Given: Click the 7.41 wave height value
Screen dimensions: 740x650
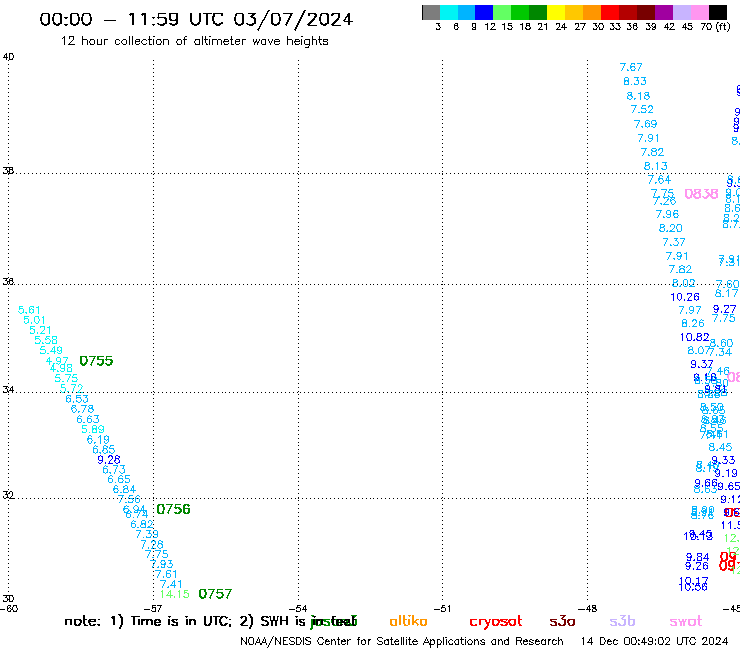Looking at the screenshot, I should [x=171, y=584].
